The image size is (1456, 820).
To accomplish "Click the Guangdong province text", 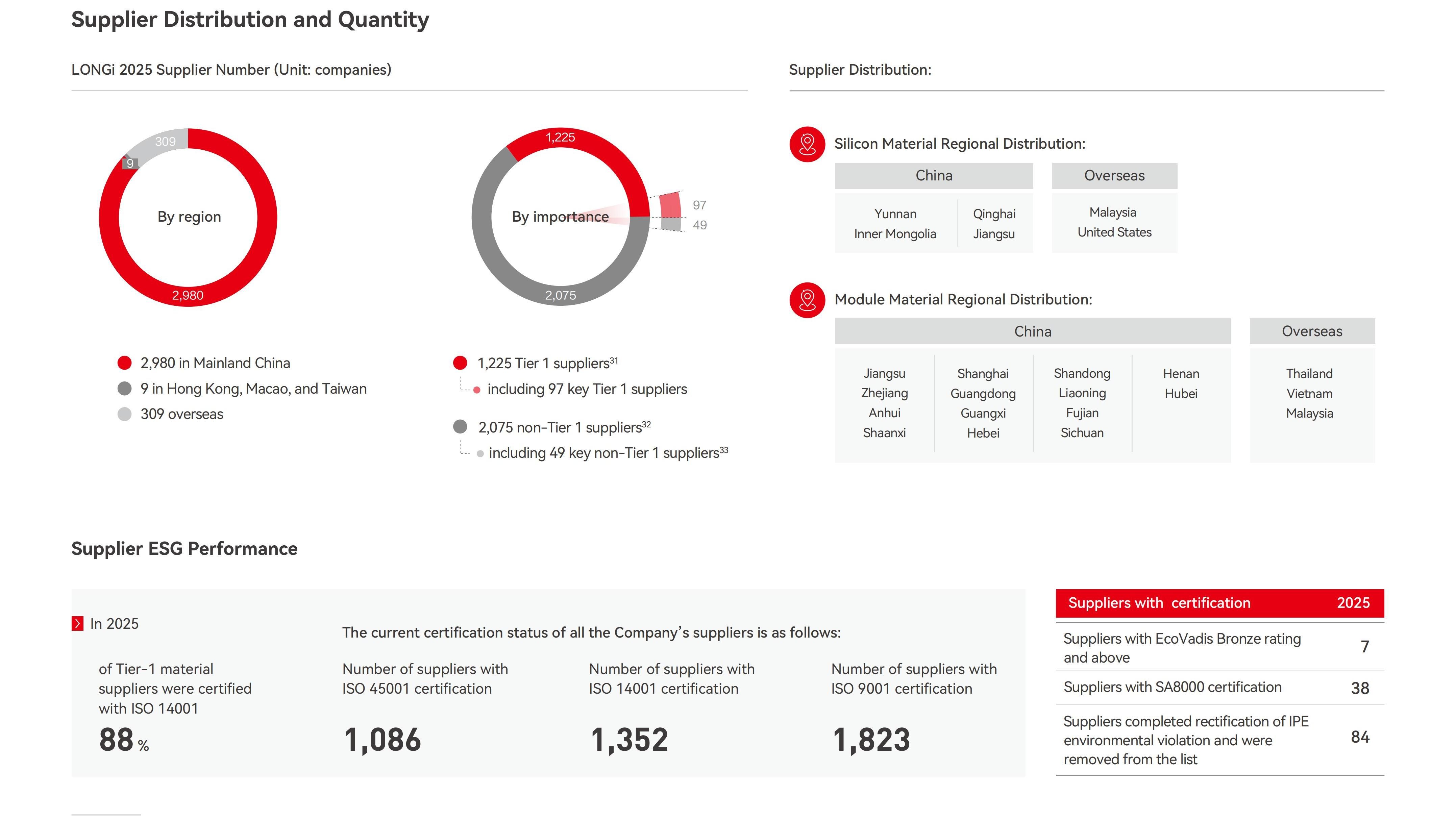I will click(983, 393).
